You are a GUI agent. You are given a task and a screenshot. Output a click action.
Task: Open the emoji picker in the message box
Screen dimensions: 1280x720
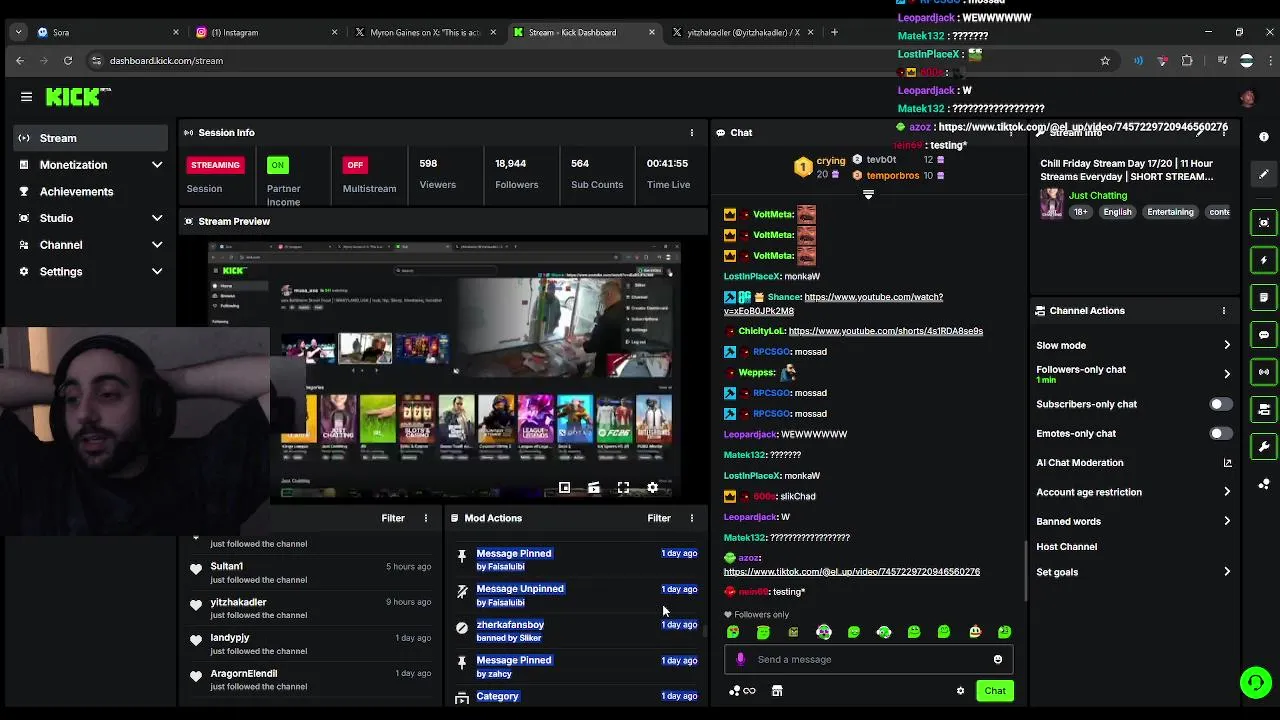(997, 659)
